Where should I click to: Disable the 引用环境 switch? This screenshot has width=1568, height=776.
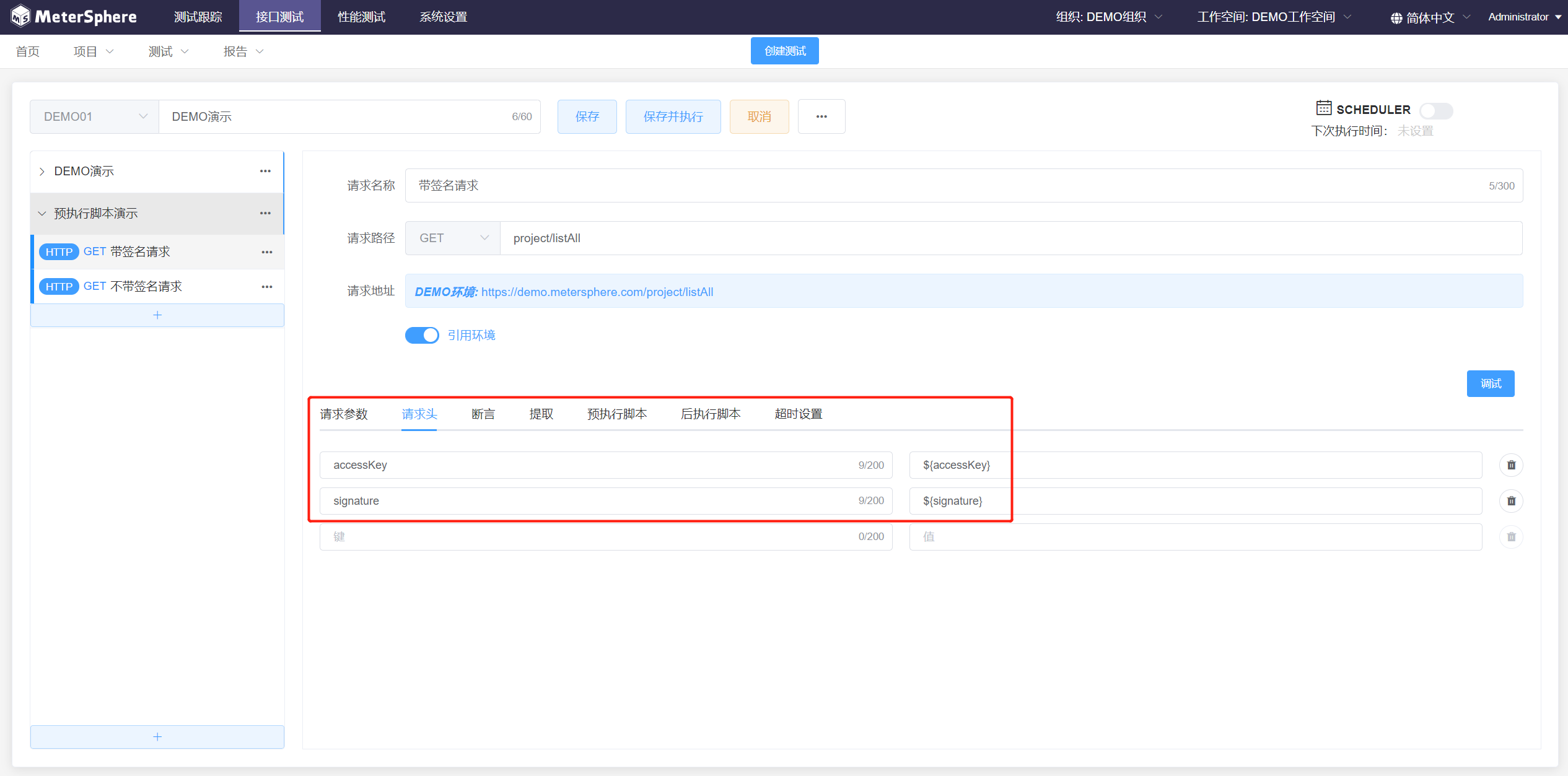(x=422, y=335)
